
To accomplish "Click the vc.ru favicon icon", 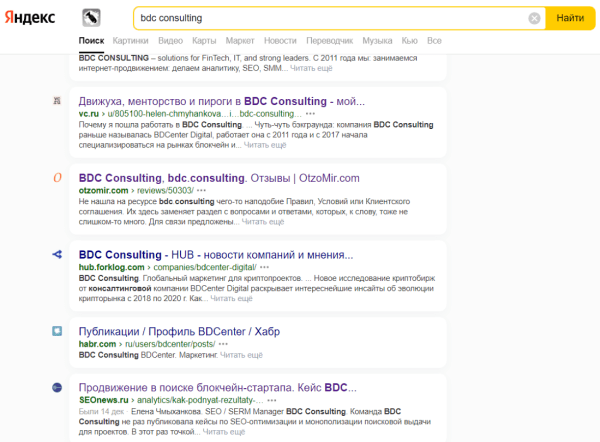I will point(59,101).
